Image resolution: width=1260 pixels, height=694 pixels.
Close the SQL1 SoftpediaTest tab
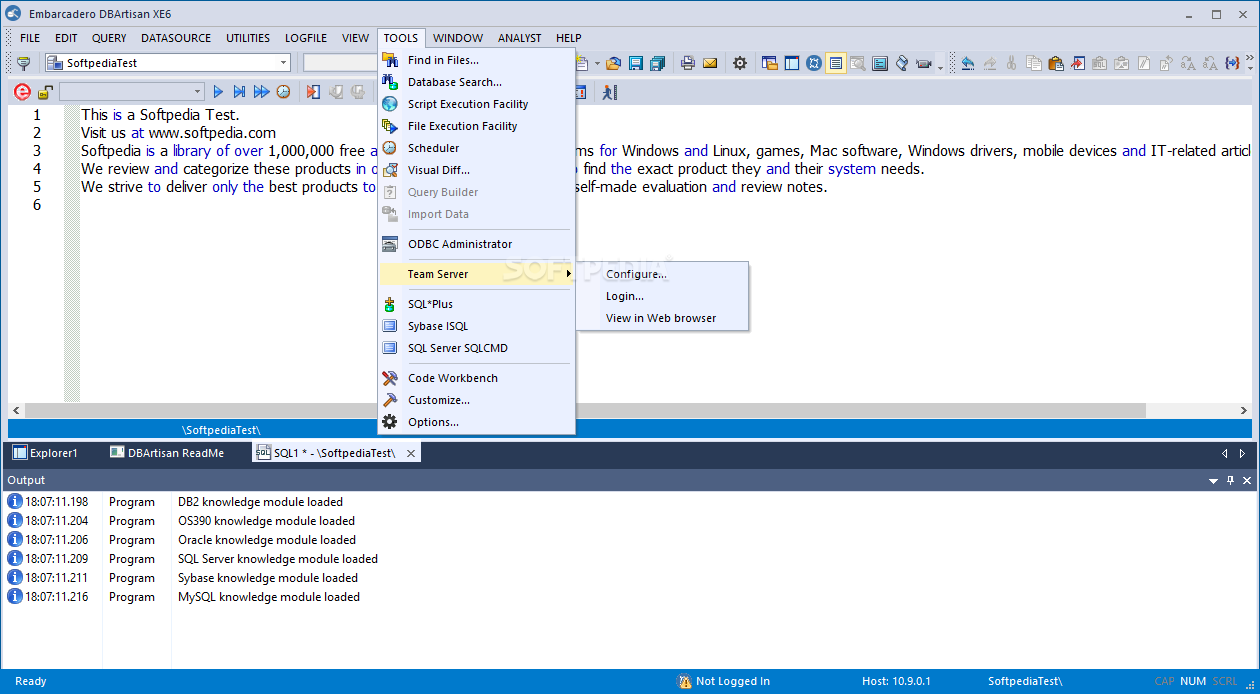409,453
